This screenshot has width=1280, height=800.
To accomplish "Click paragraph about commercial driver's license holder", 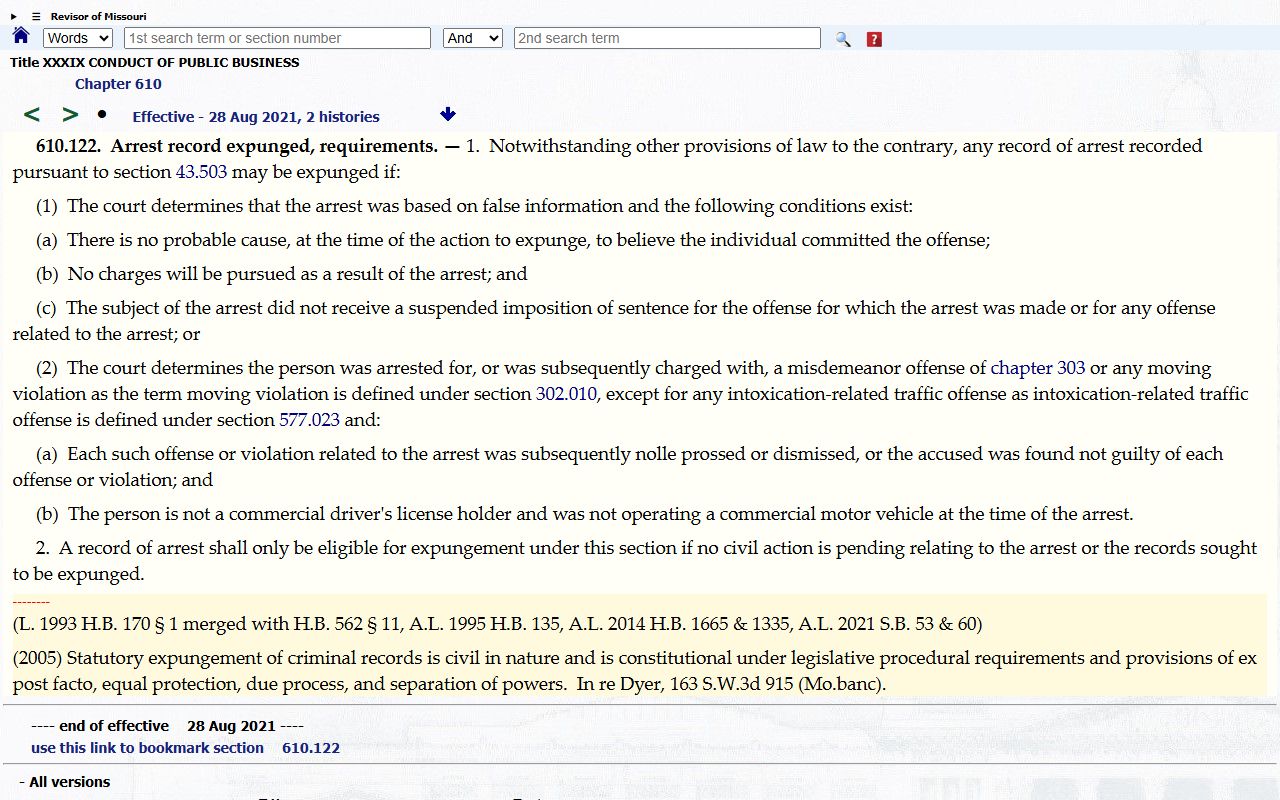I will [584, 514].
